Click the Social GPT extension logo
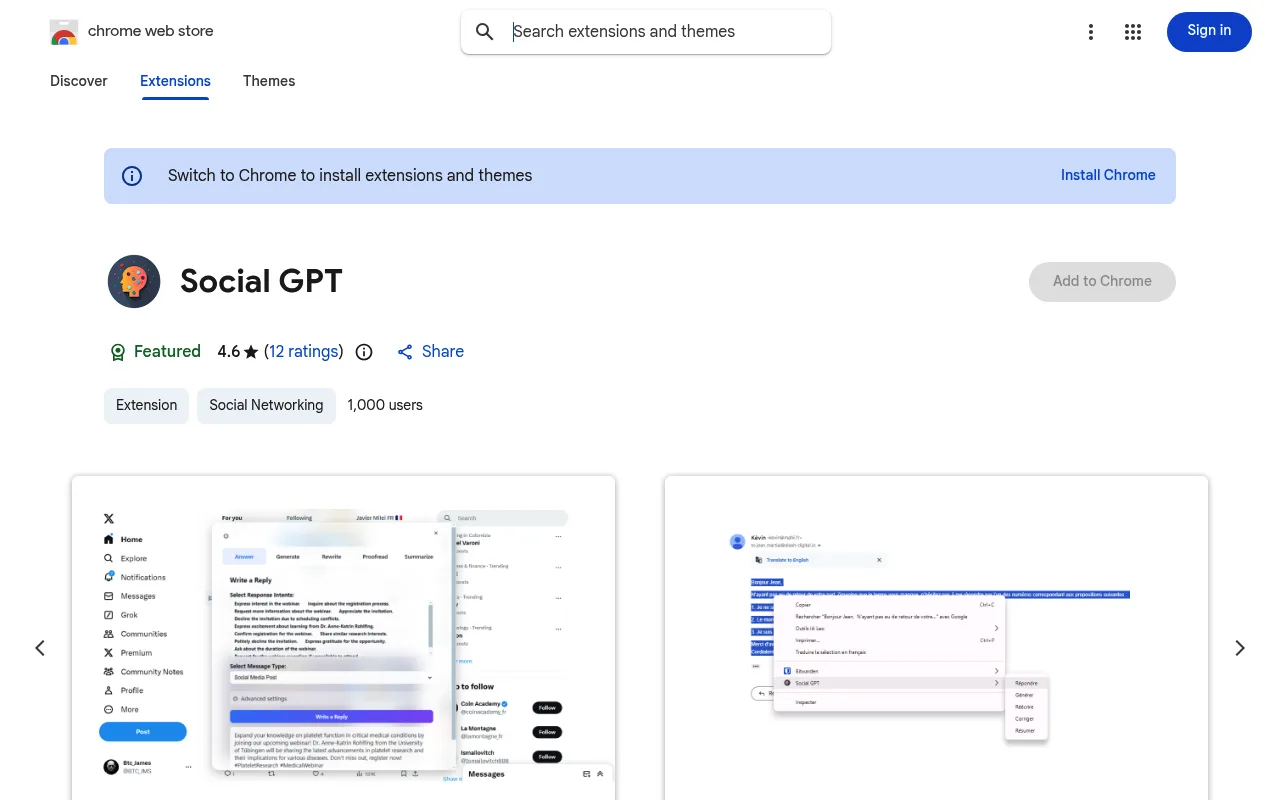This screenshot has width=1280, height=800. tap(134, 281)
